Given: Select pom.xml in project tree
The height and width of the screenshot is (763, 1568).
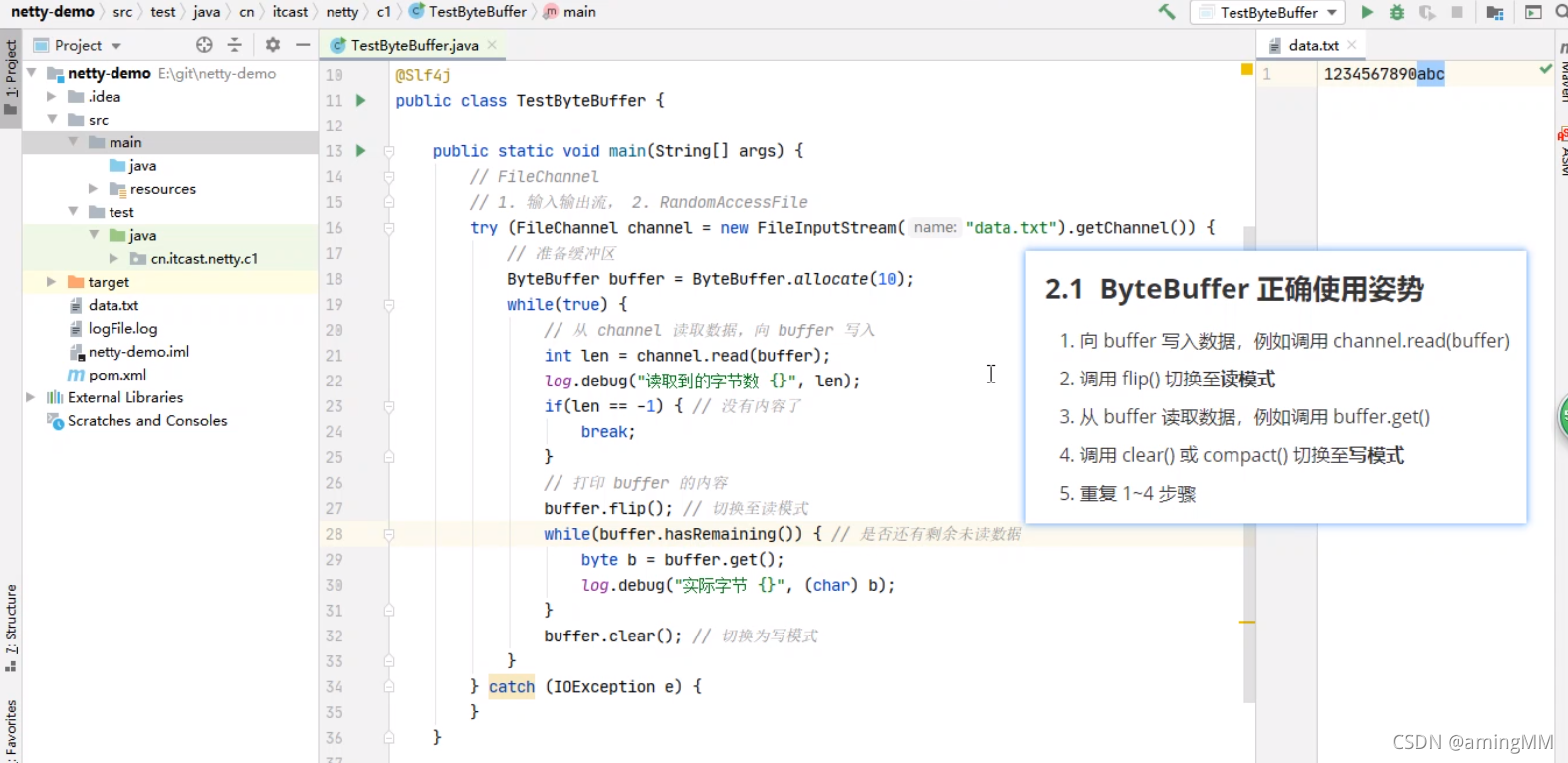Looking at the screenshot, I should (117, 375).
